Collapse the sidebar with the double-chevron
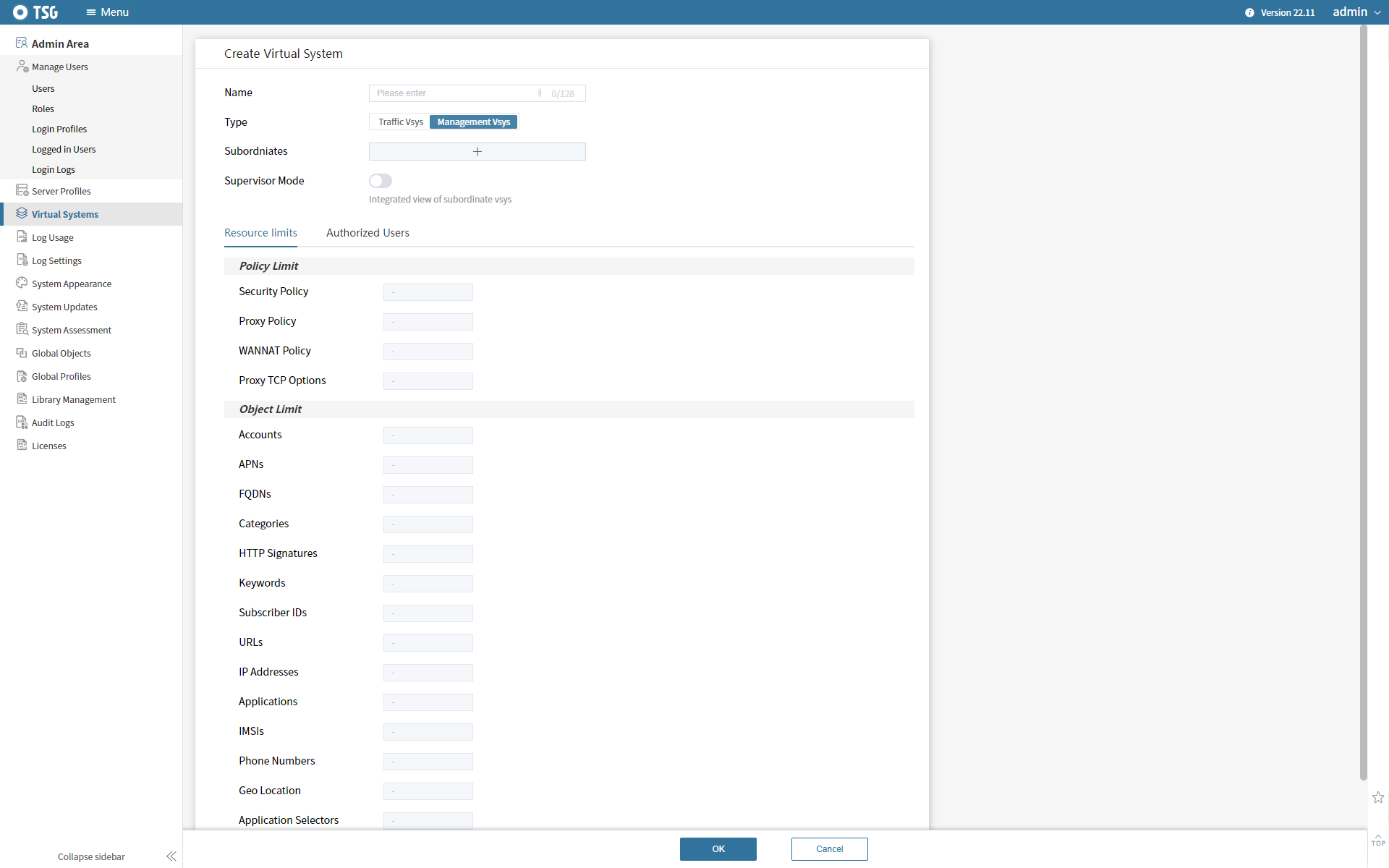 (171, 856)
